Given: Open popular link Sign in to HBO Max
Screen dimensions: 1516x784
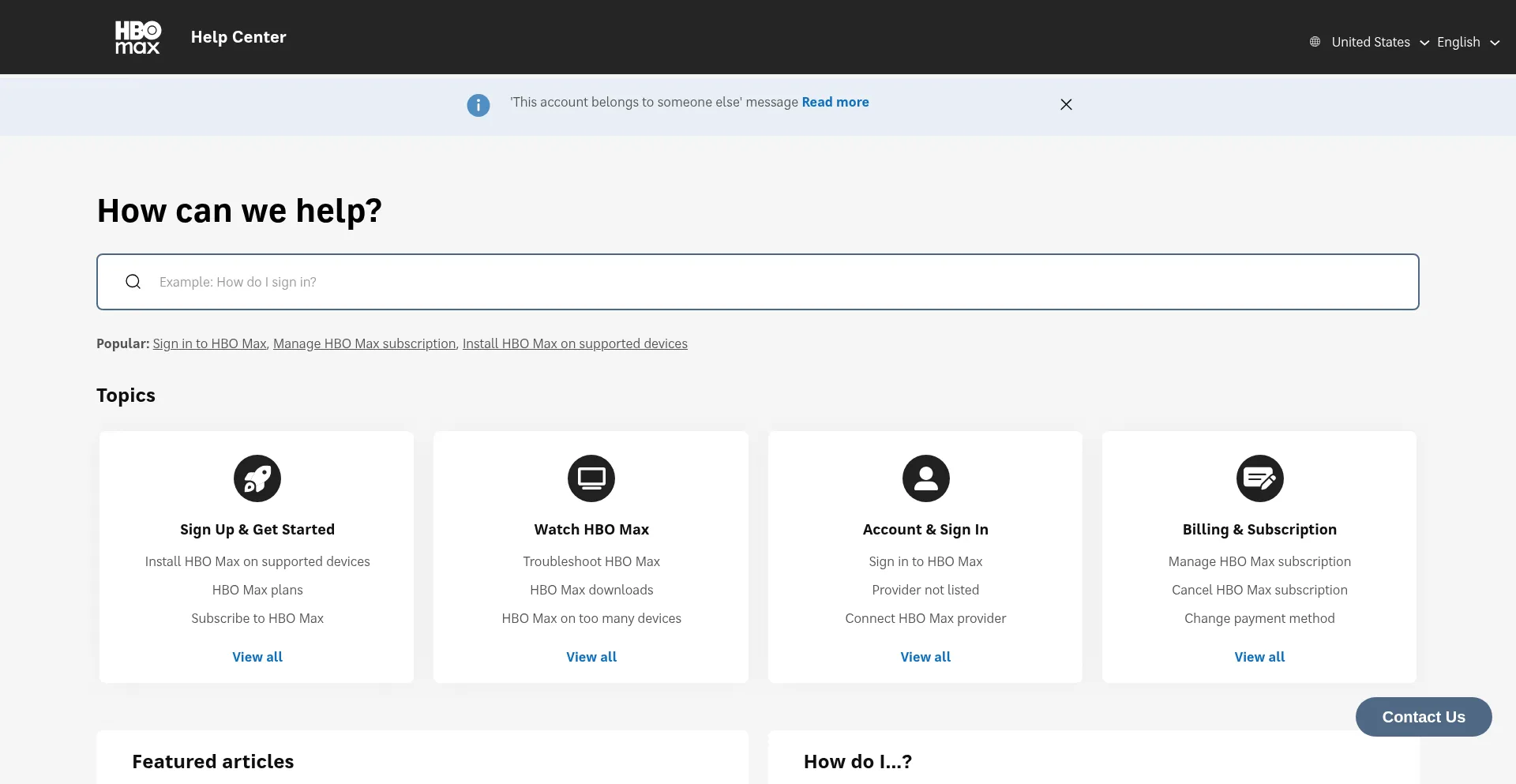Looking at the screenshot, I should coord(209,343).
